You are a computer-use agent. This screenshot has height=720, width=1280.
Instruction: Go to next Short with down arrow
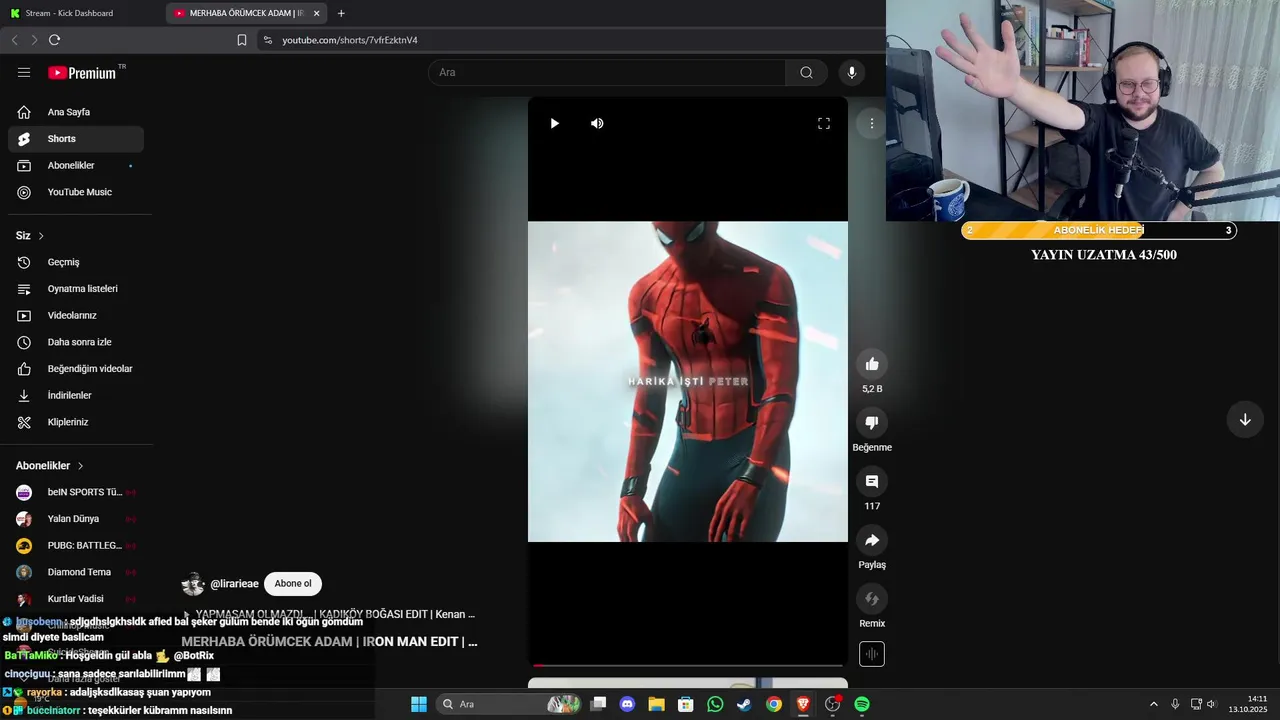[1245, 420]
